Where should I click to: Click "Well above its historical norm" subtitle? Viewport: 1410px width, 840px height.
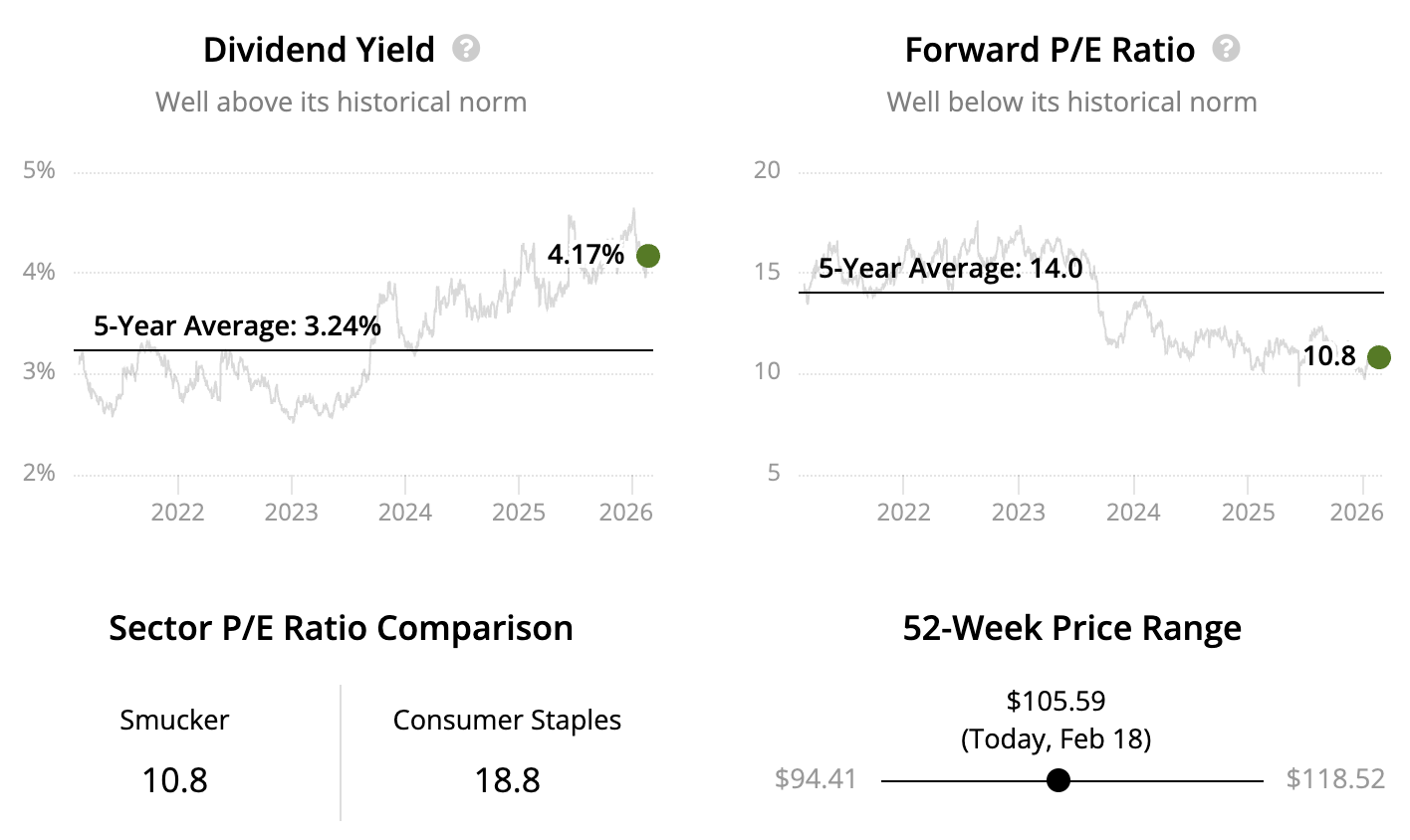coord(341,103)
